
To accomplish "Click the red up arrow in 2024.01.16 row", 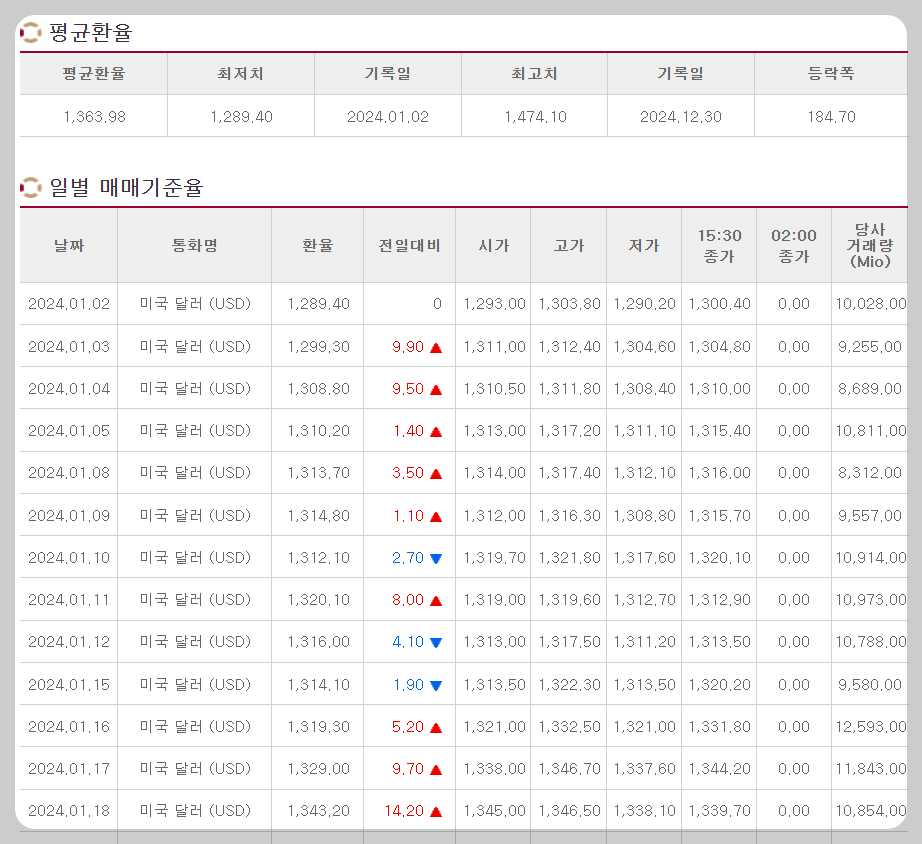I will [x=436, y=728].
